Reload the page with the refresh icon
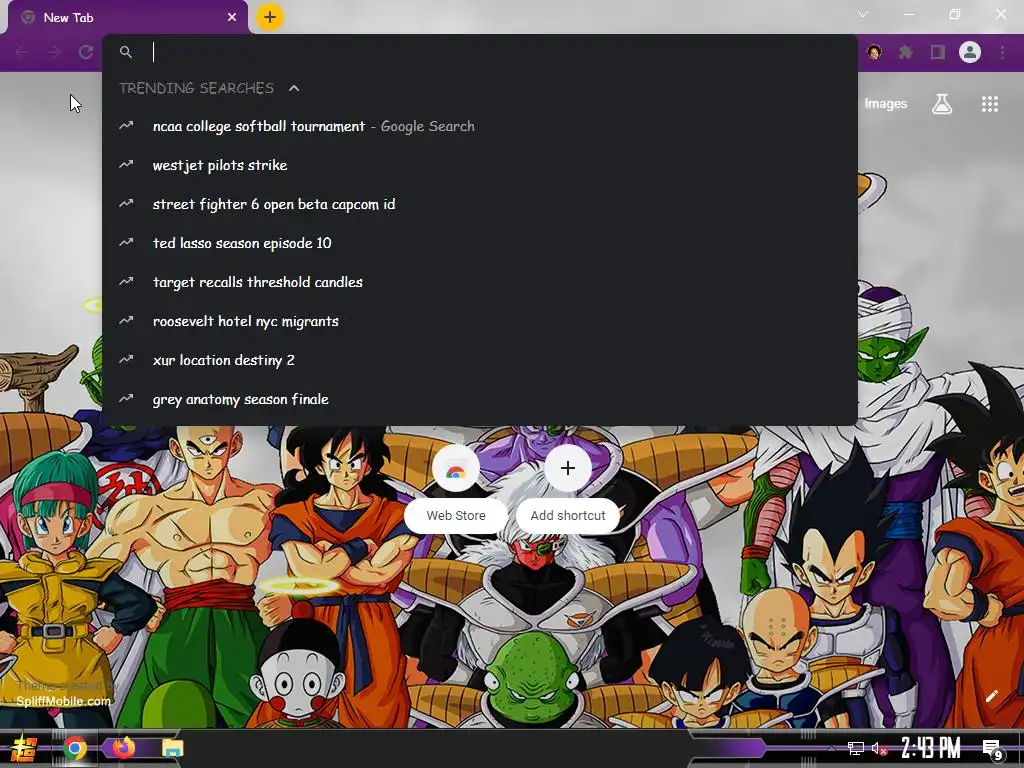This screenshot has height=768, width=1024. 86,52
